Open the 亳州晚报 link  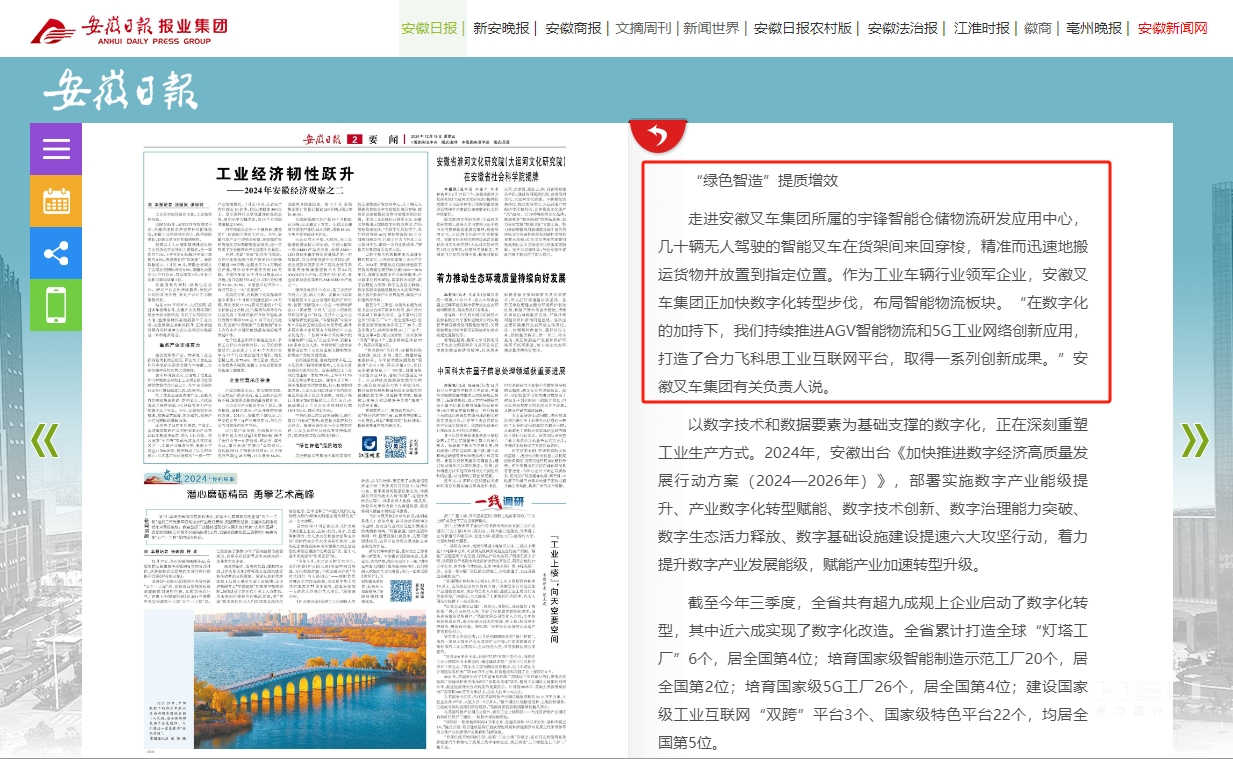coord(1094,28)
